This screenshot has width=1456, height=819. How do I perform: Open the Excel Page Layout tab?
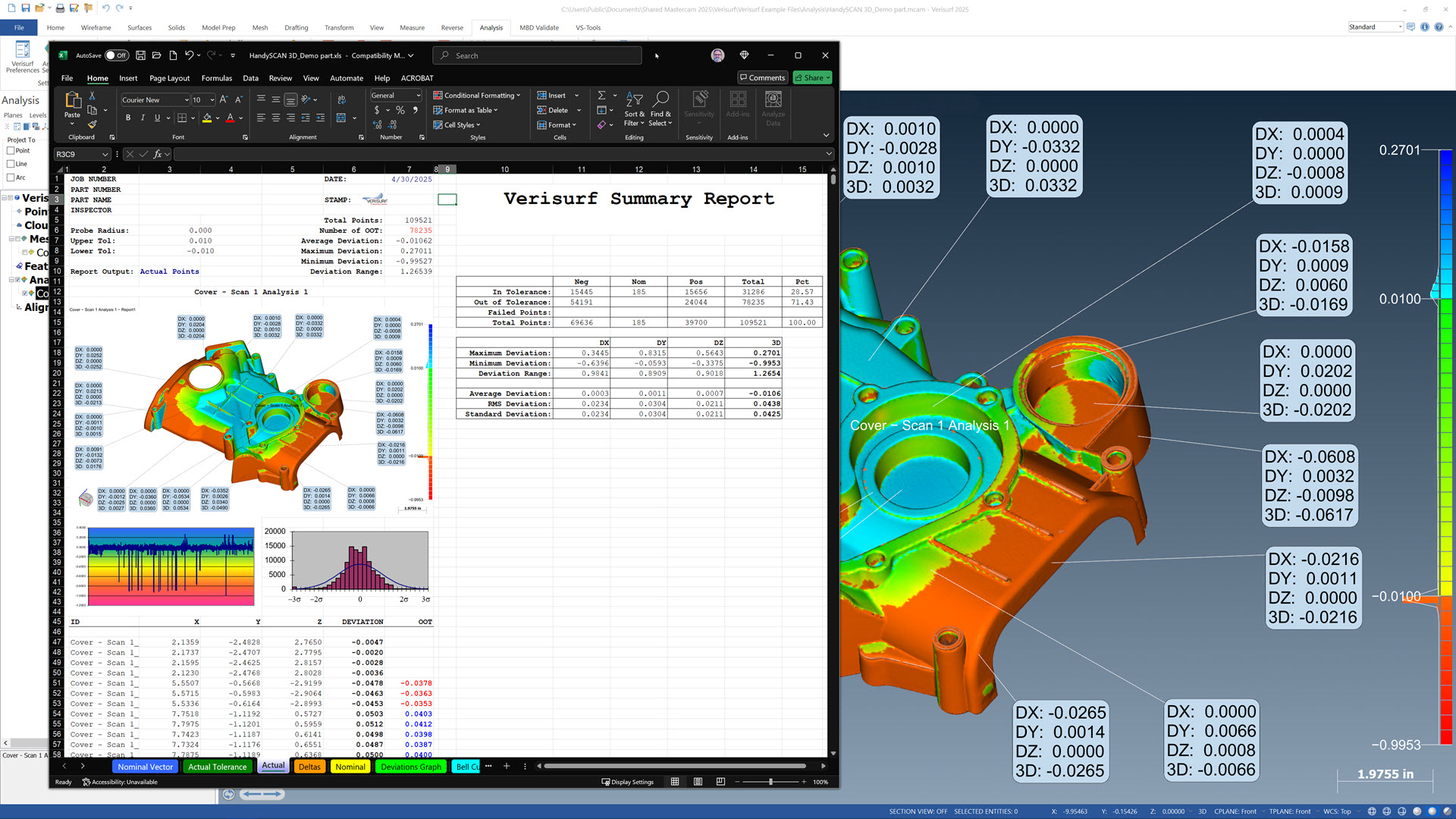coord(170,78)
